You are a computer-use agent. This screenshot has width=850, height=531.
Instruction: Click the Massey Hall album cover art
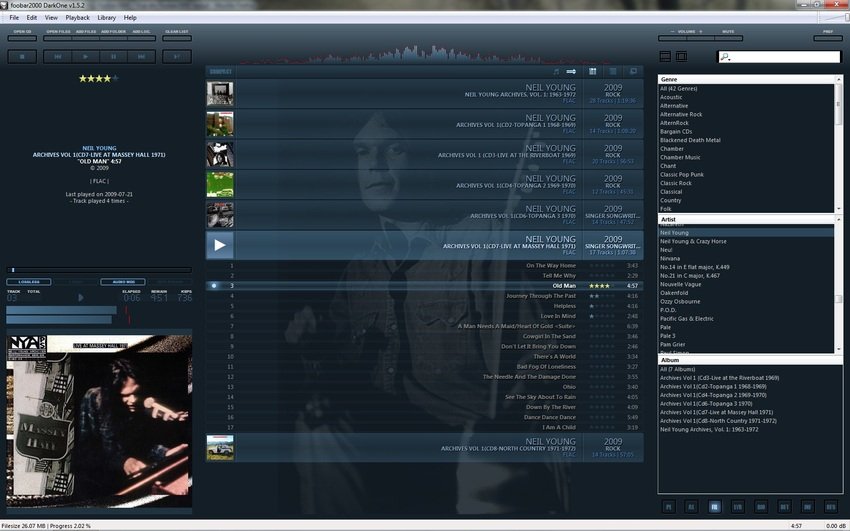(99, 421)
